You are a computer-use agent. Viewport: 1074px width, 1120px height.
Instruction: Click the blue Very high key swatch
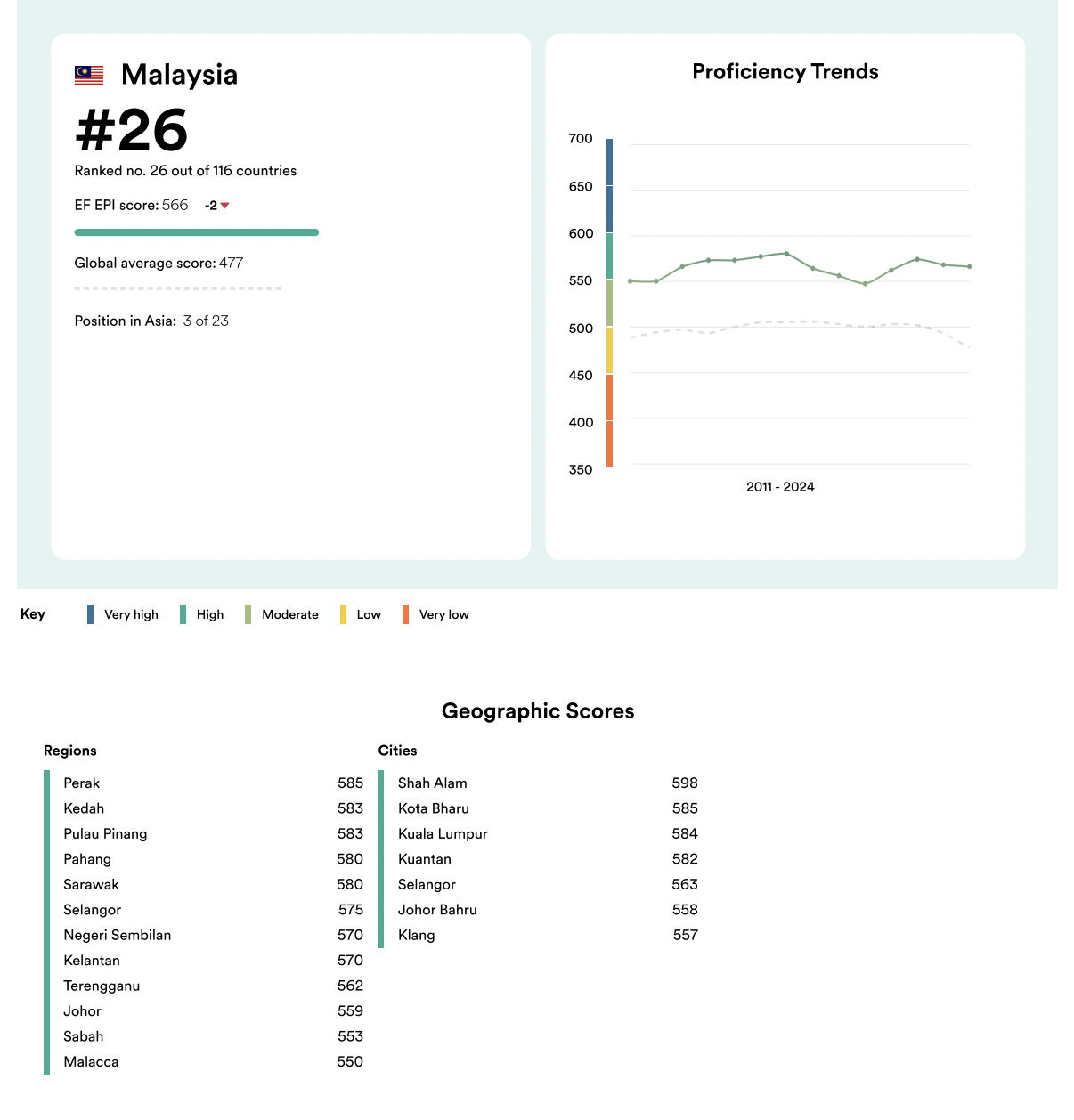point(90,614)
